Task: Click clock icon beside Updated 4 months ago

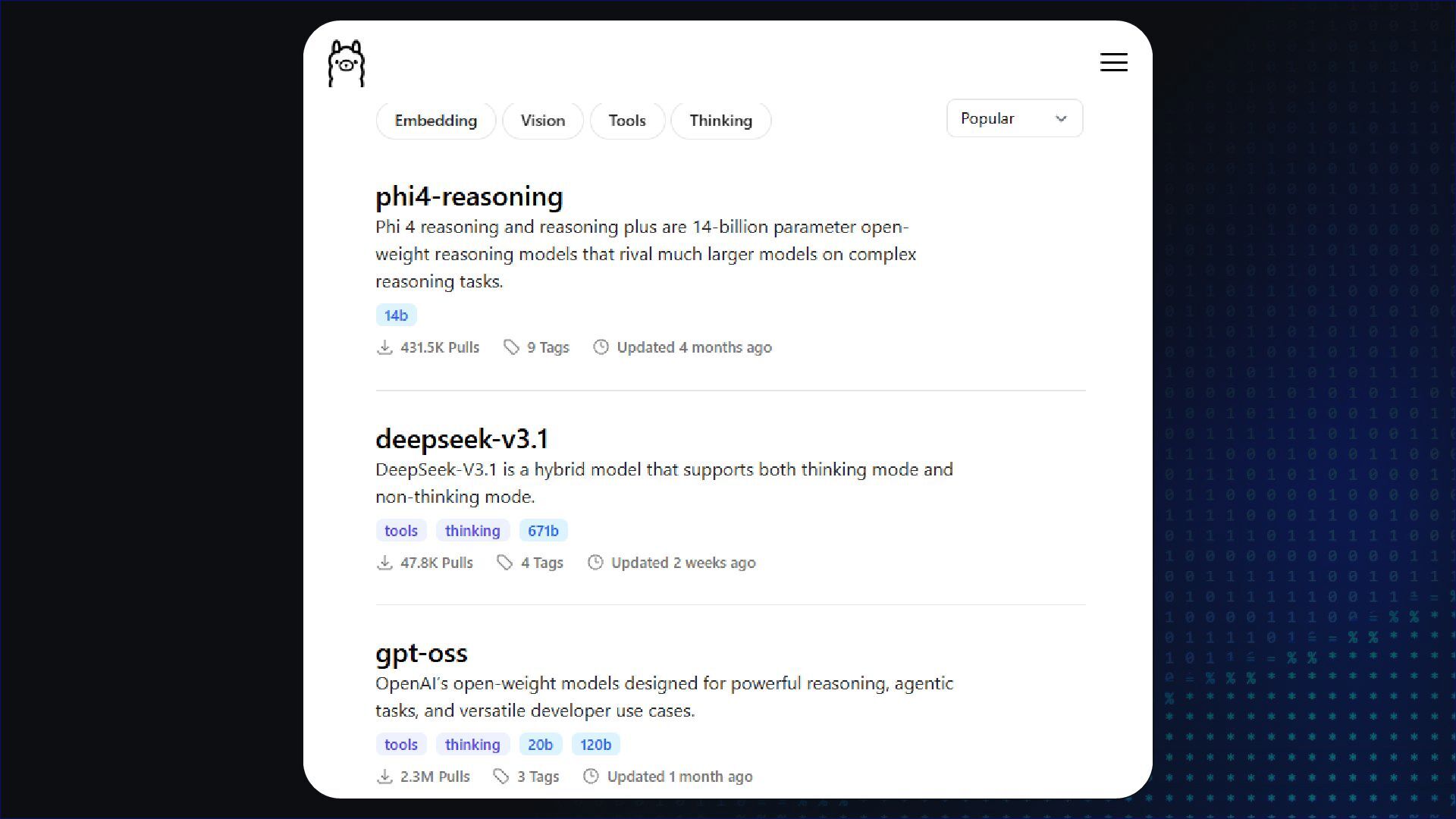Action: click(601, 347)
